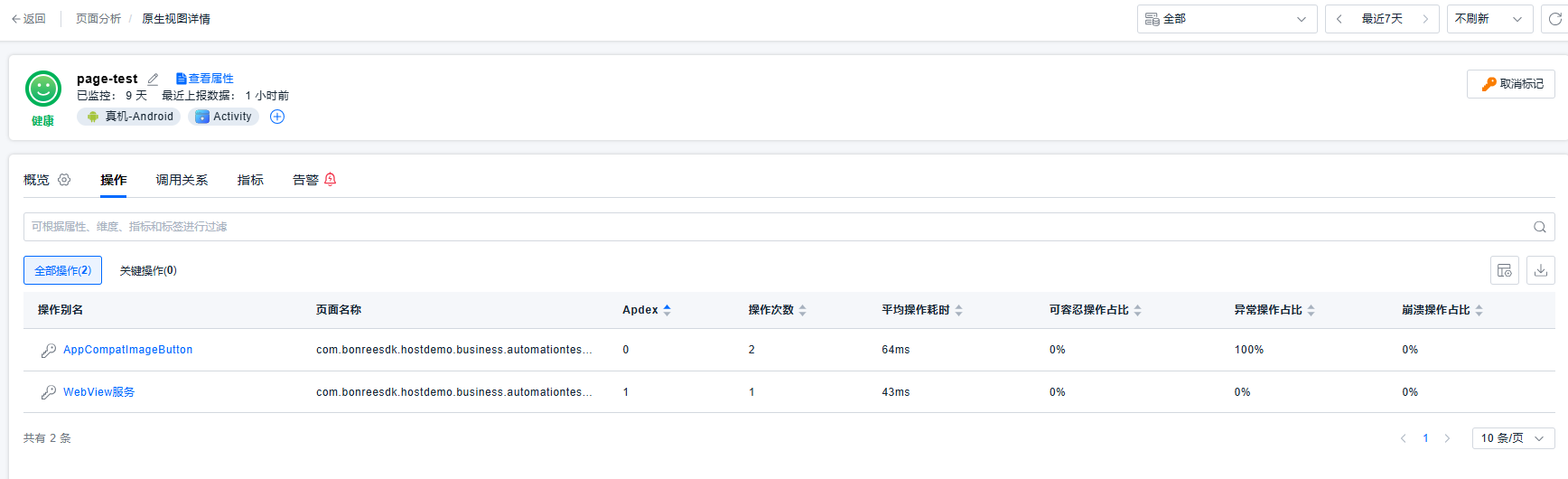
Task: Switch to 告警 tab
Action: tap(305, 180)
